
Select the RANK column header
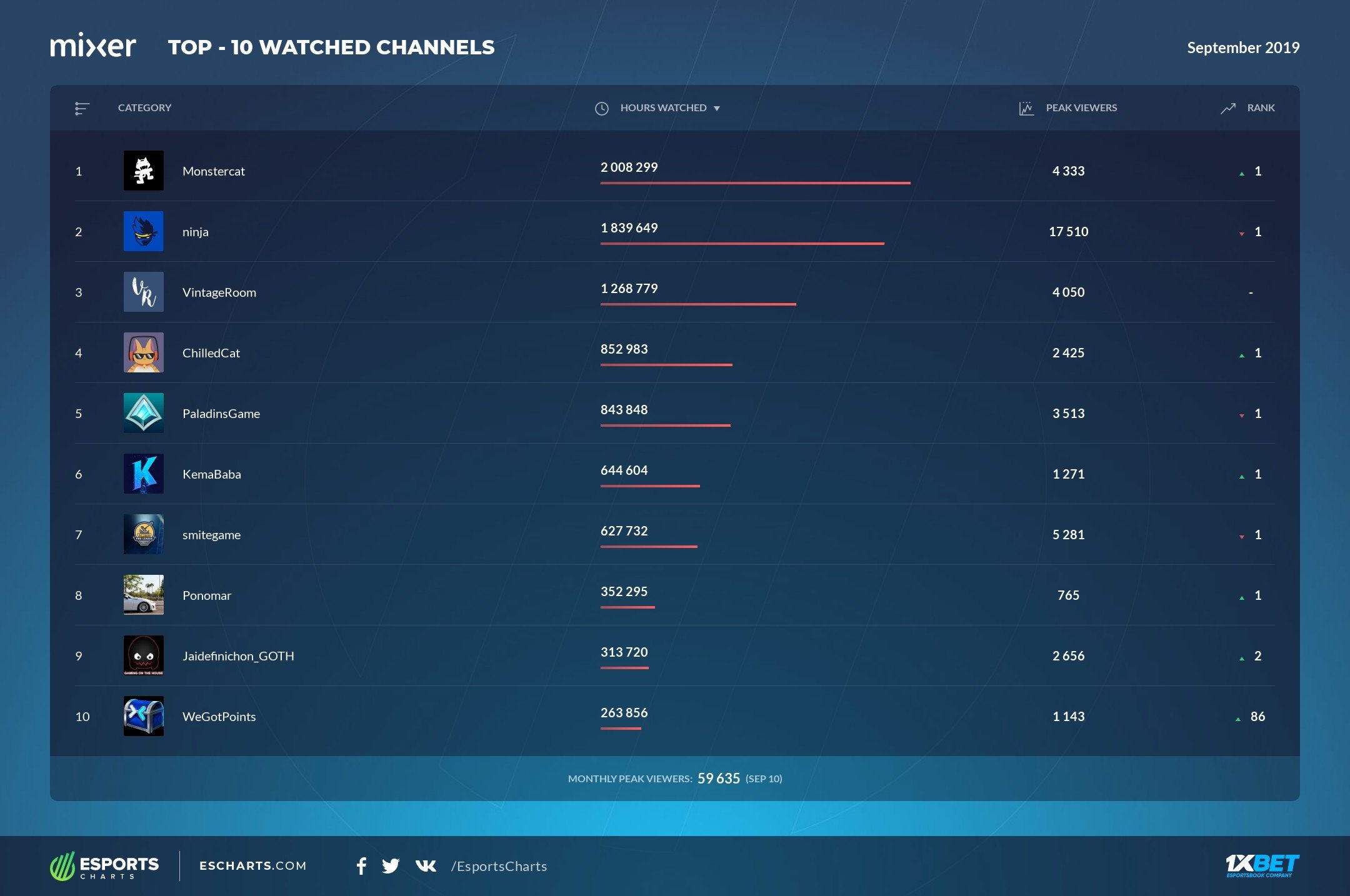[x=1261, y=107]
